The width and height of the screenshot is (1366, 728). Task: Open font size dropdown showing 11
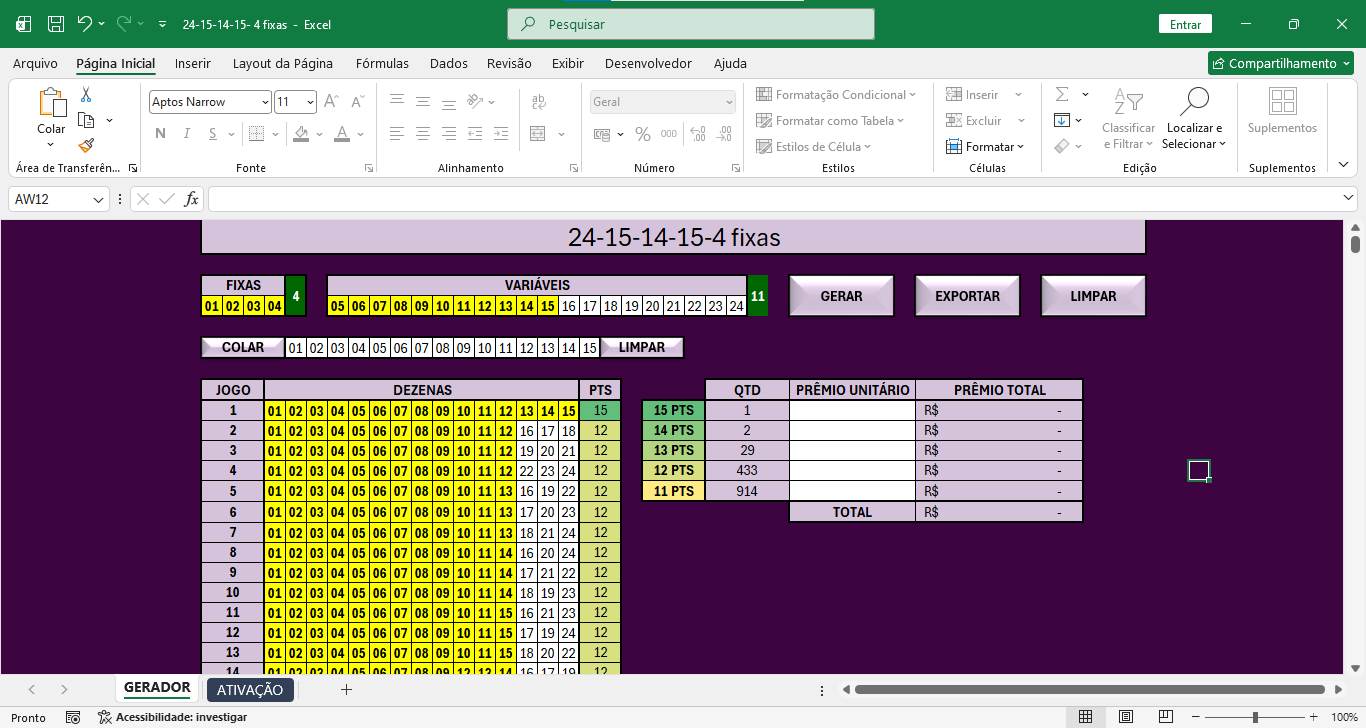311,102
